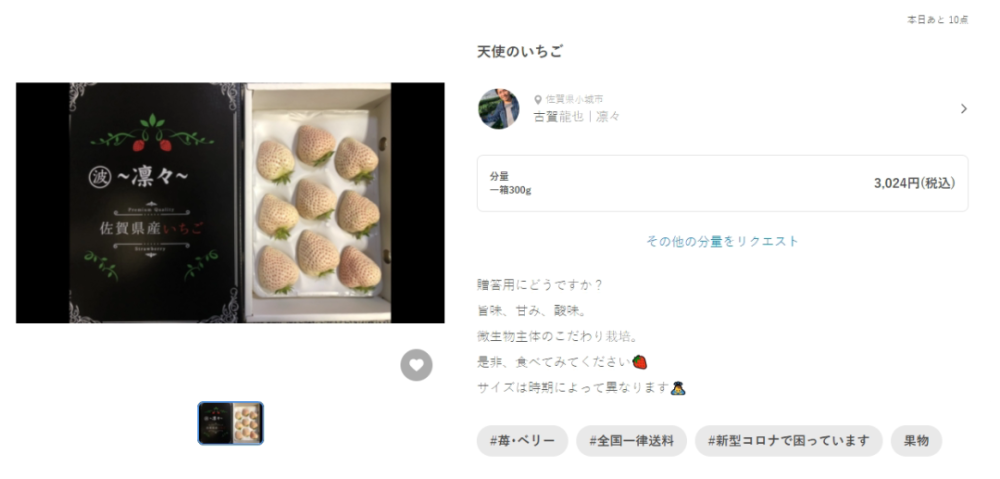
Task: Click the strawberry emoji in description
Action: 640,362
